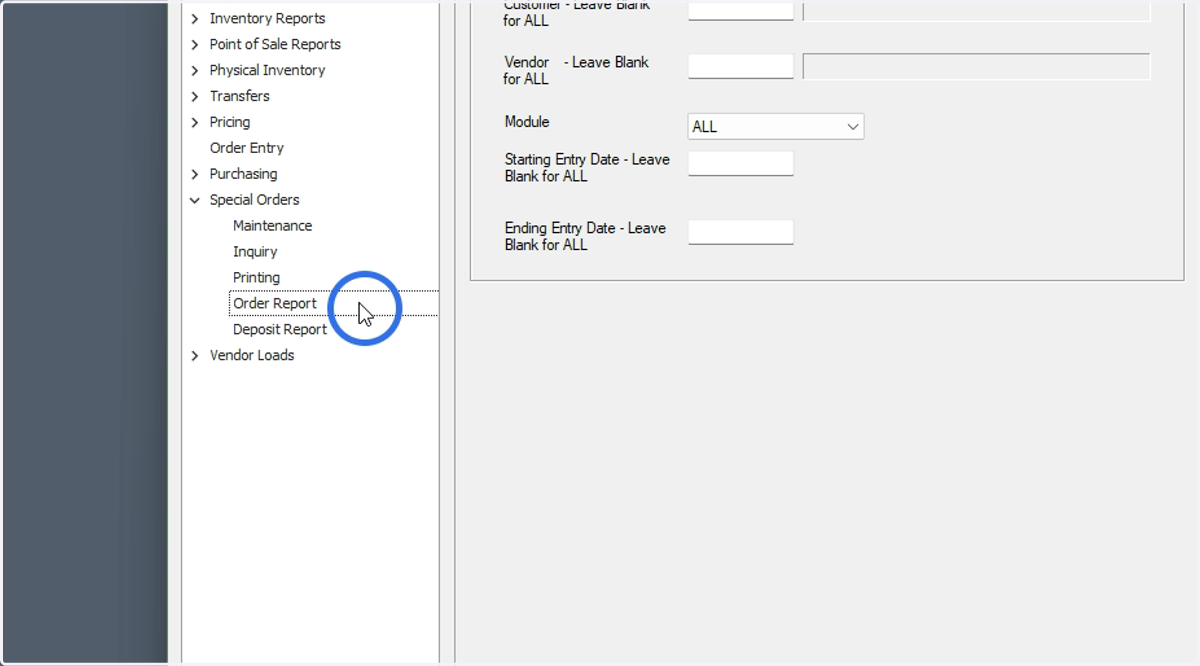The image size is (1200, 666).
Task: Expand the Pricing tree node
Action: [195, 122]
